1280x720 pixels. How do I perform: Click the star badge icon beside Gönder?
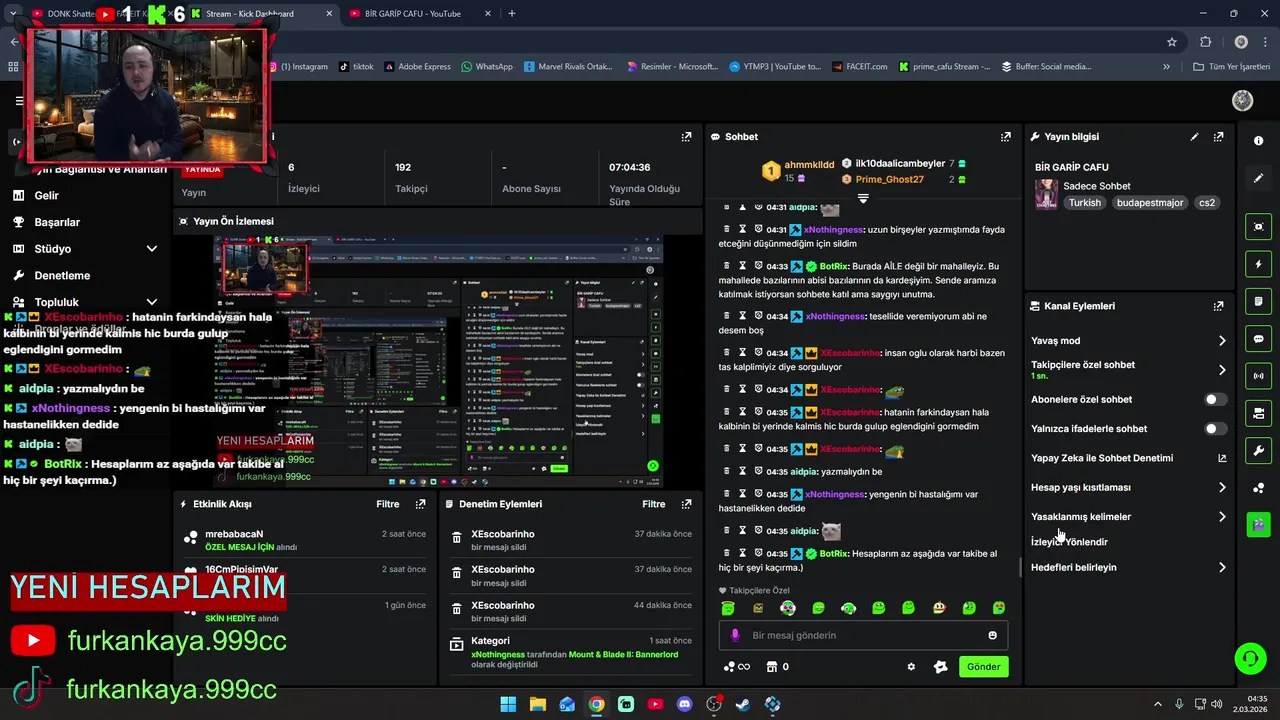(940, 667)
